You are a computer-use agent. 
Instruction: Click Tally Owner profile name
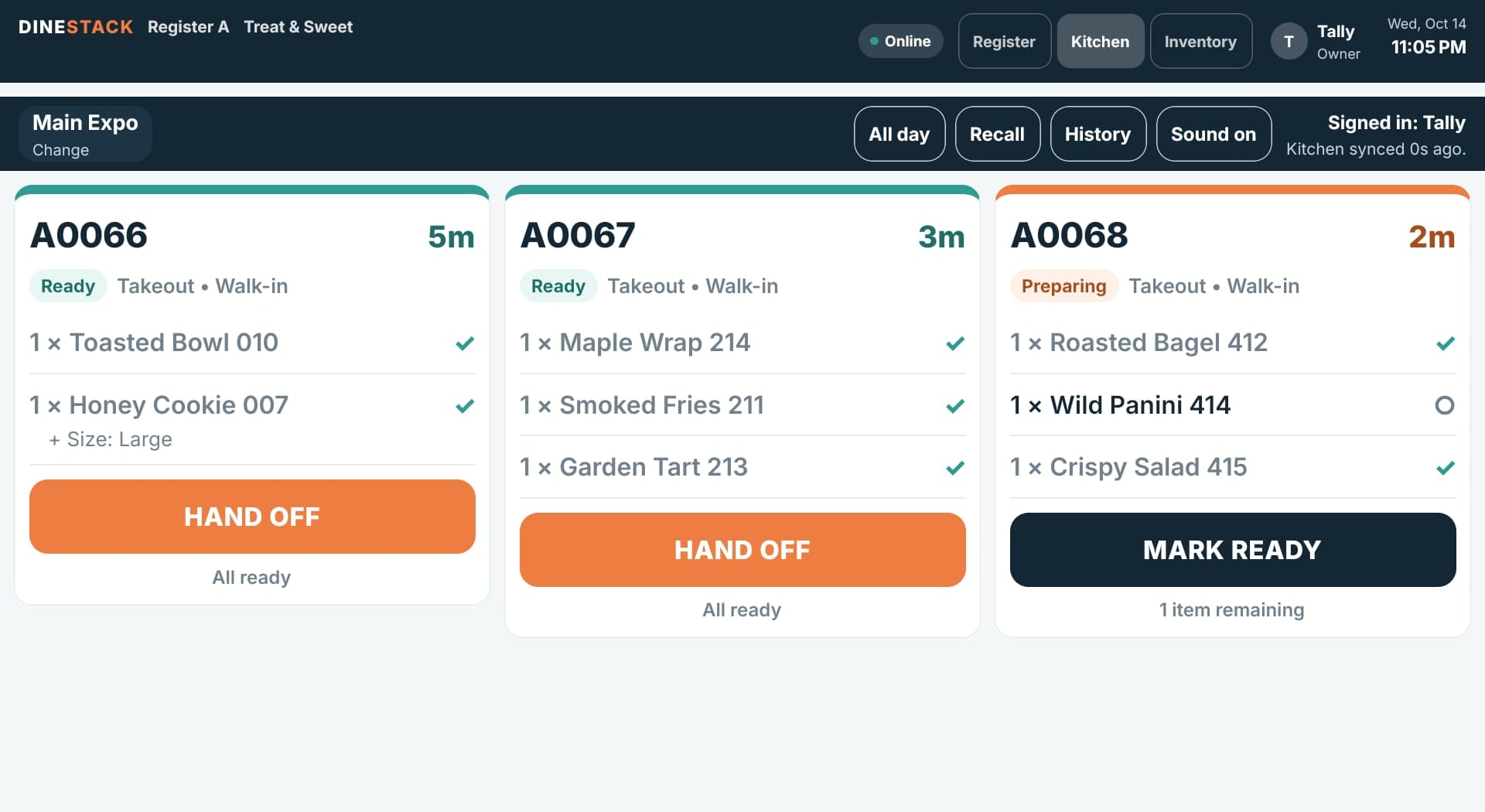click(x=1338, y=42)
